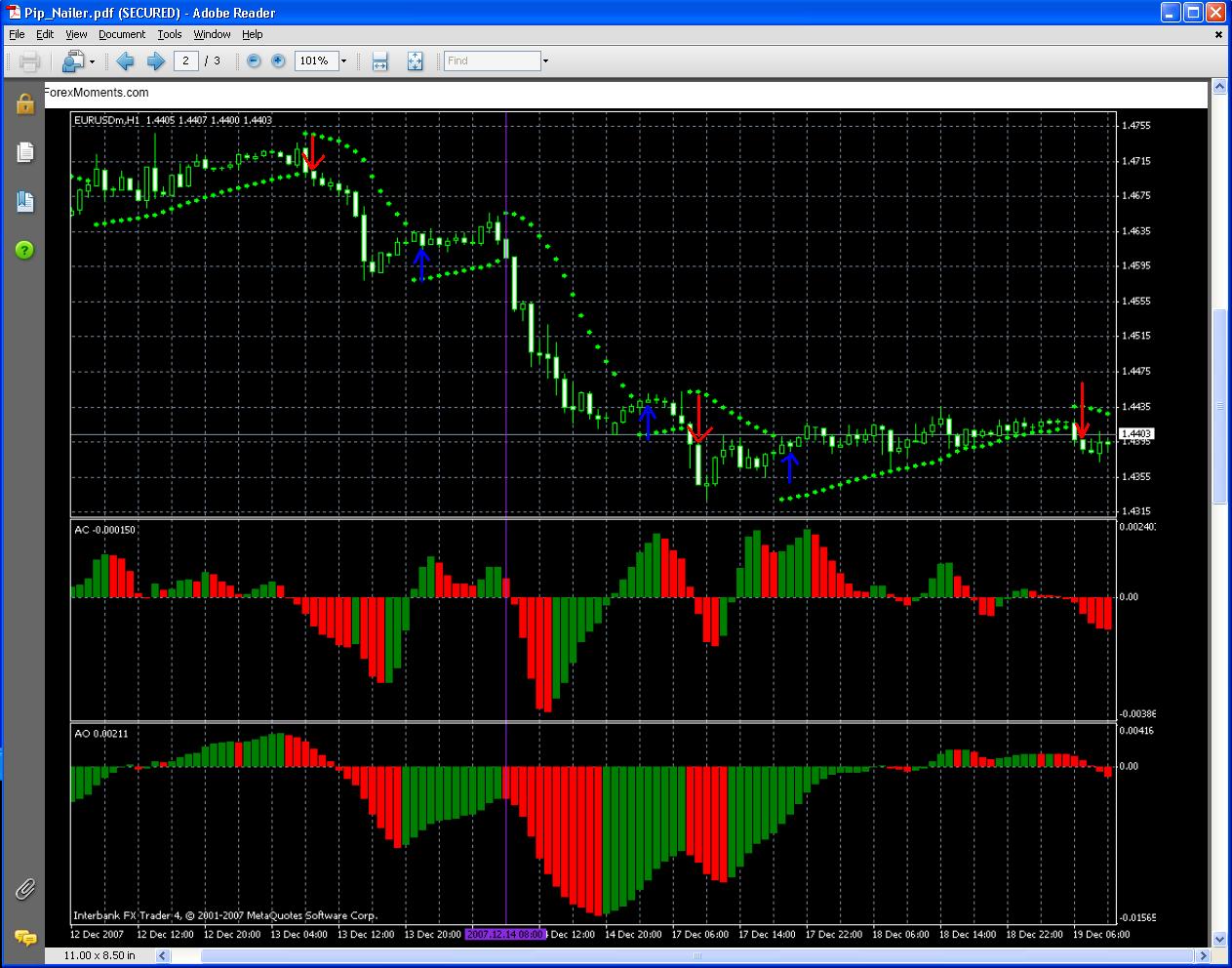Open the Bookmarks panel in sidebar
Viewport: 1232px width, 968px height.
24,202
